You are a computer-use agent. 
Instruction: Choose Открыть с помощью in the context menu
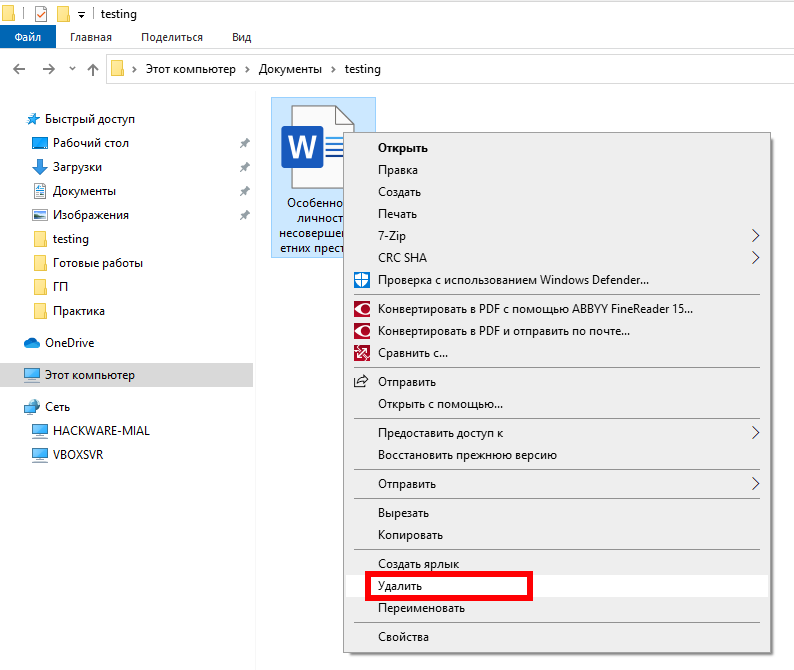coord(557,404)
